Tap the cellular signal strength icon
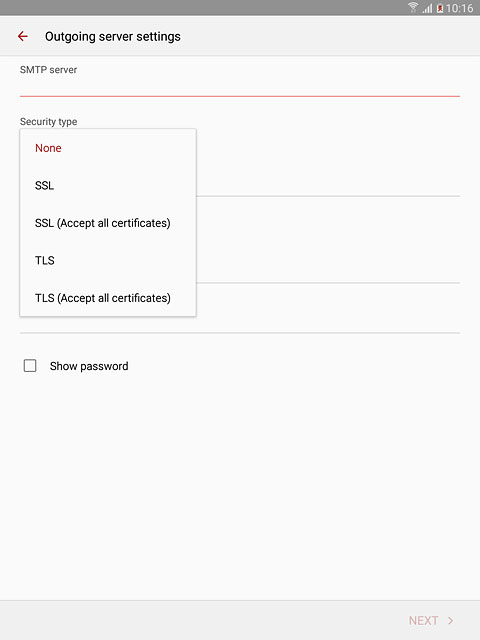480x640 pixels. point(427,8)
